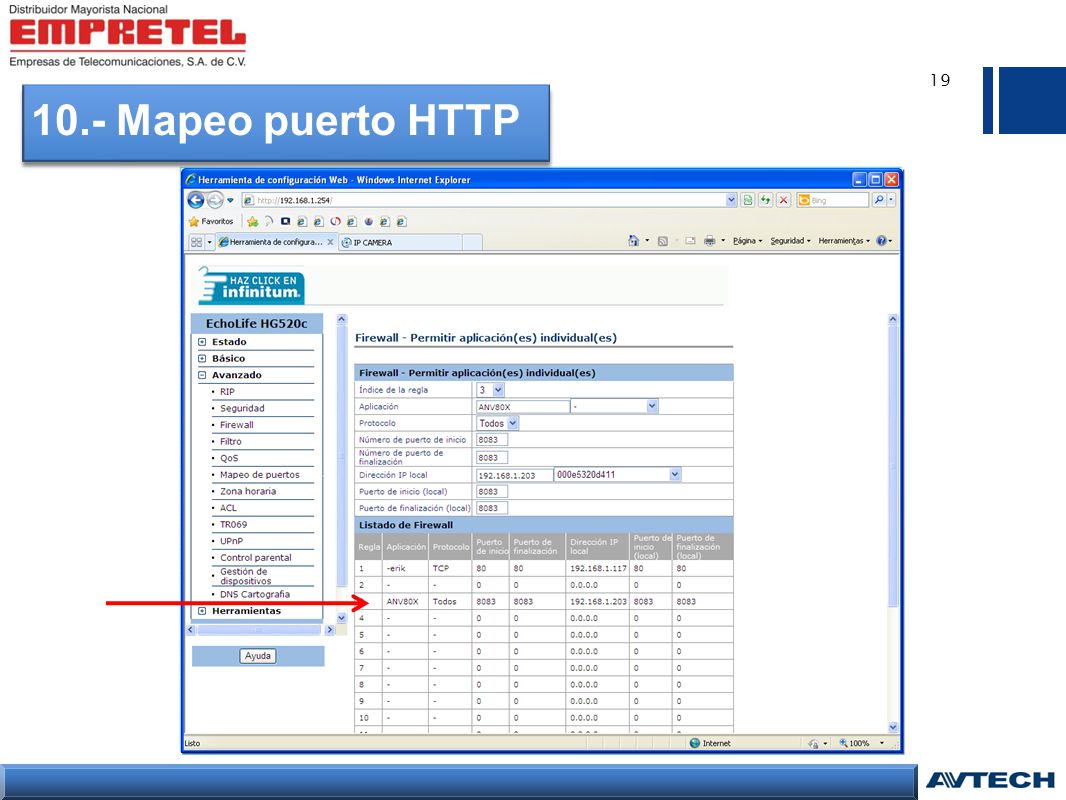Click the RSS feeds icon
This screenshot has height=800, width=1066.
[x=663, y=241]
